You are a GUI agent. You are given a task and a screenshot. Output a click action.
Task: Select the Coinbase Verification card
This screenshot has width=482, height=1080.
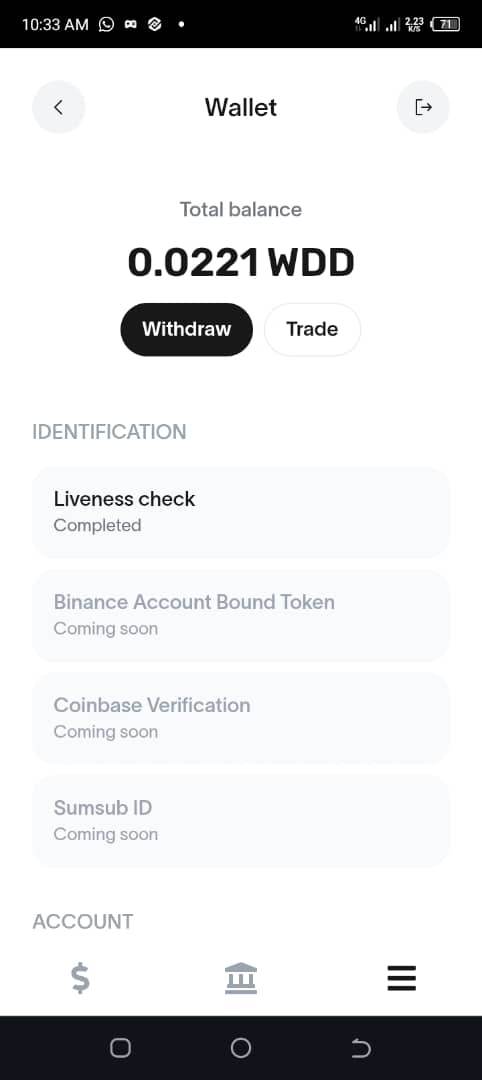point(241,718)
